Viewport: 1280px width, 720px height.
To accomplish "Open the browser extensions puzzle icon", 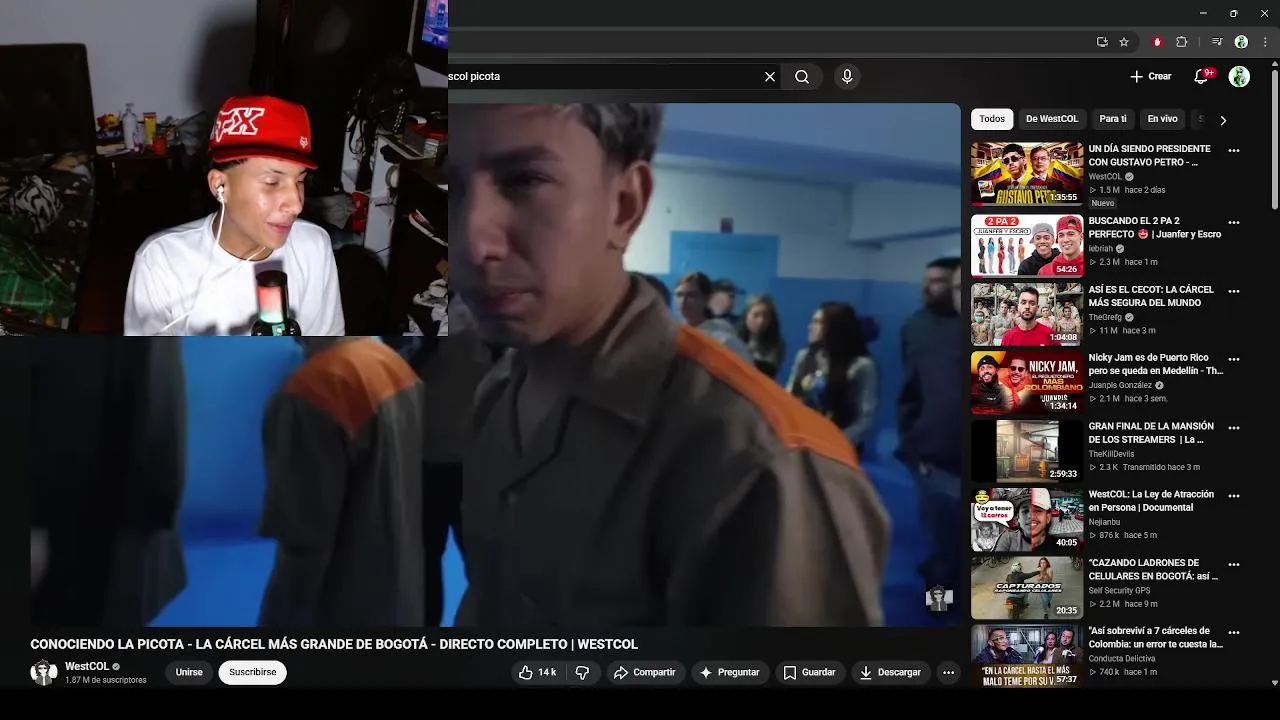I will point(1182,42).
